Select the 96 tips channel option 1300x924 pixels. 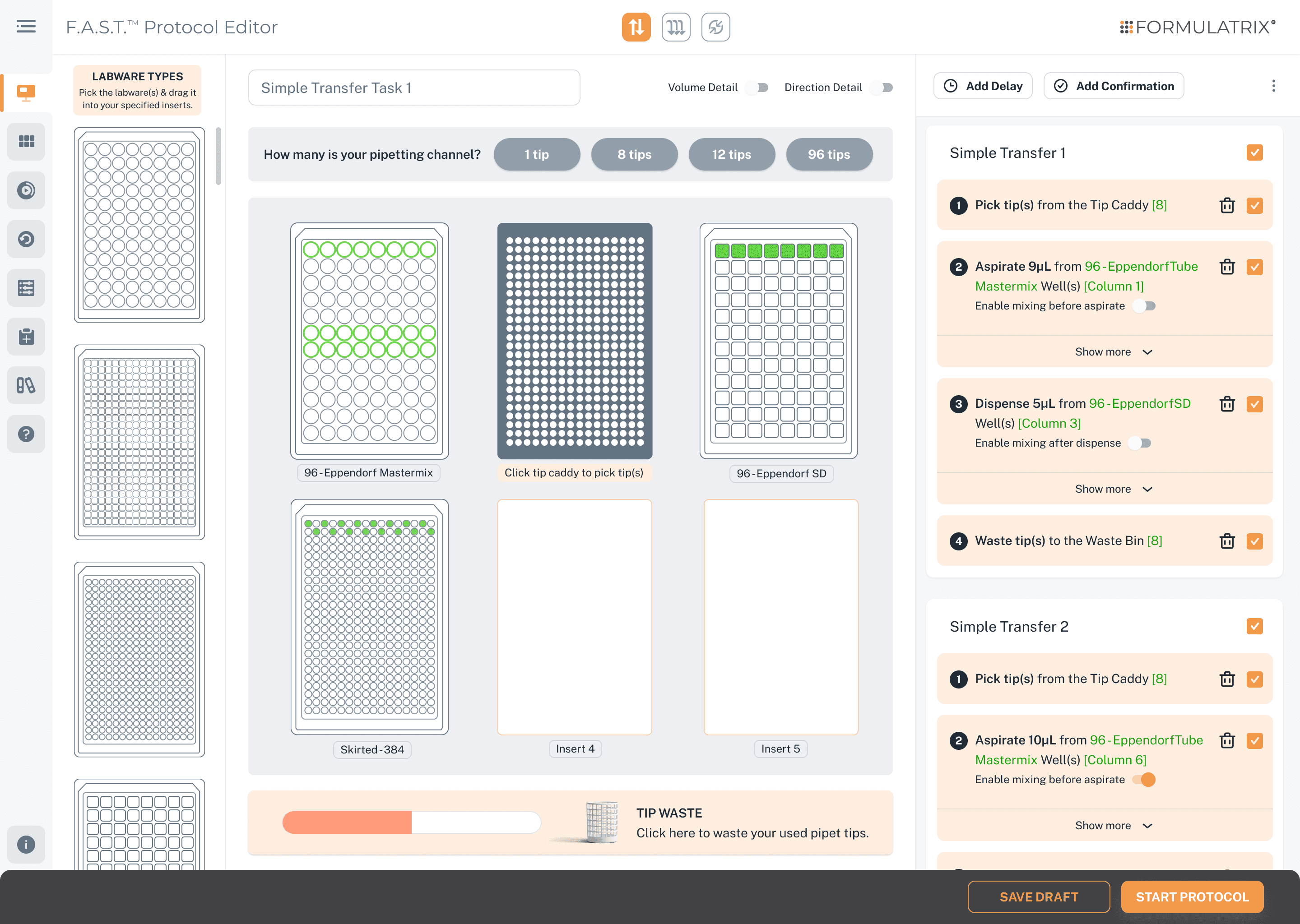(829, 154)
